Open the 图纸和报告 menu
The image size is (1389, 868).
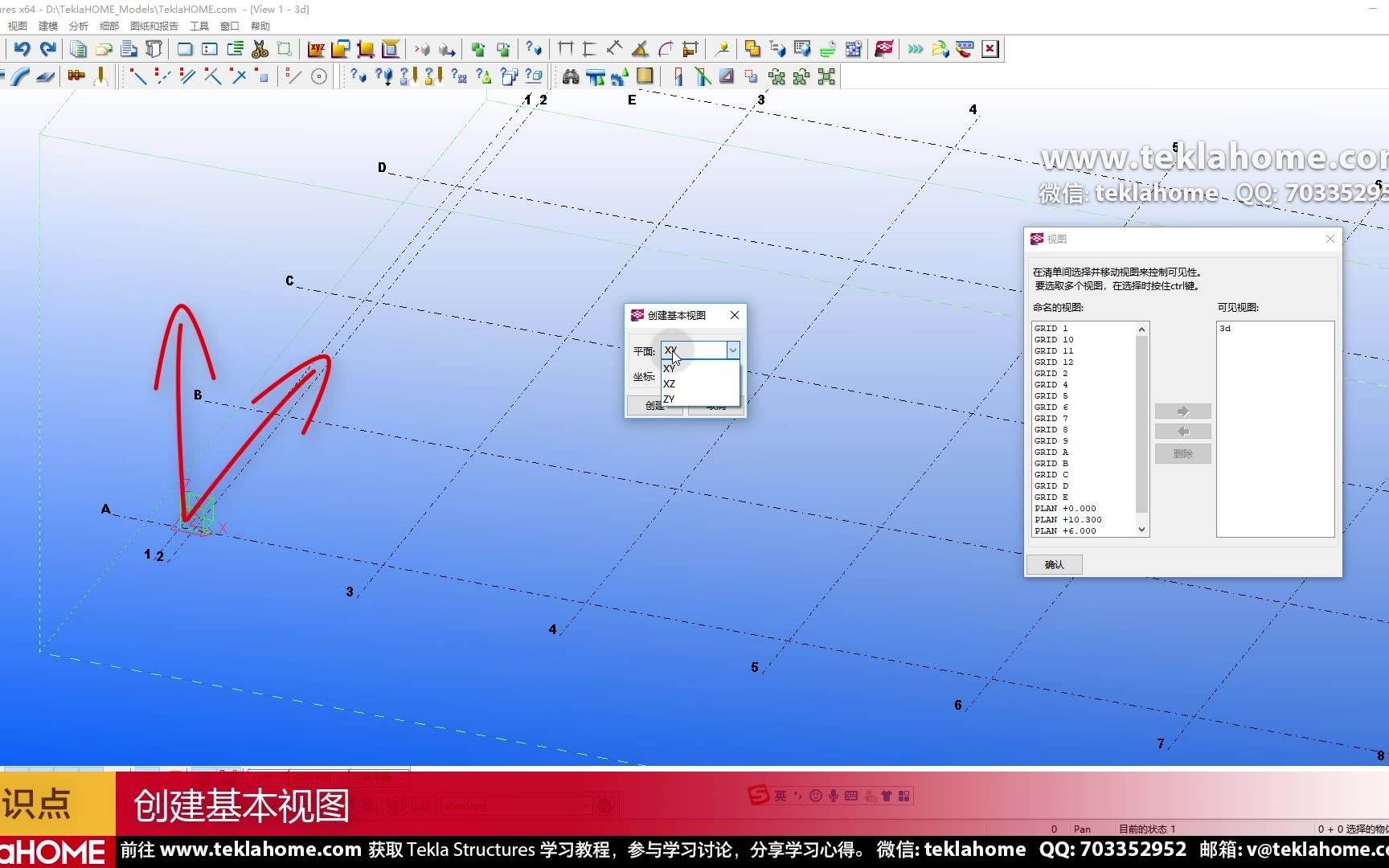coord(154,26)
